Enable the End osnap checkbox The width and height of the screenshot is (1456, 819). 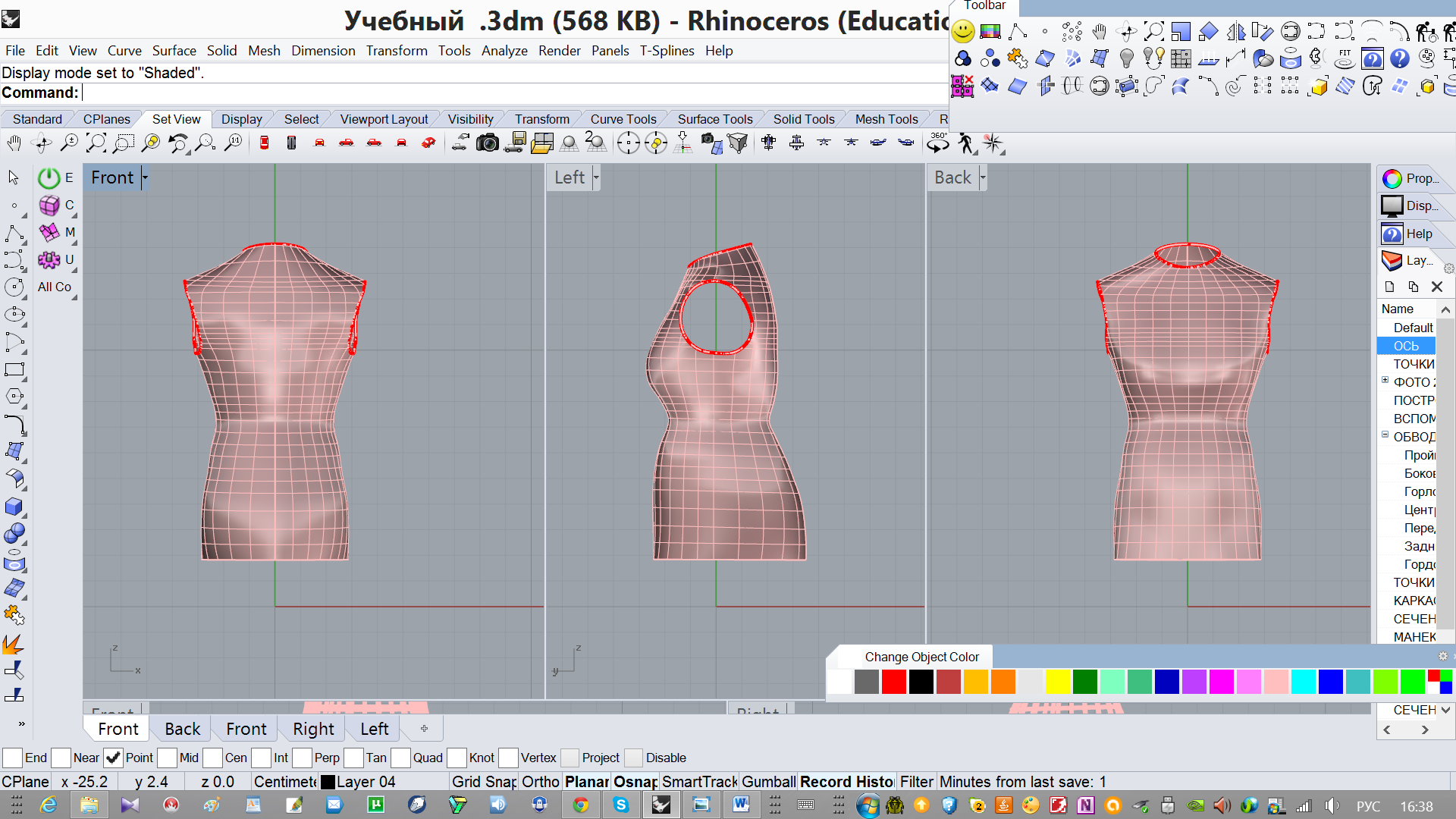point(13,758)
